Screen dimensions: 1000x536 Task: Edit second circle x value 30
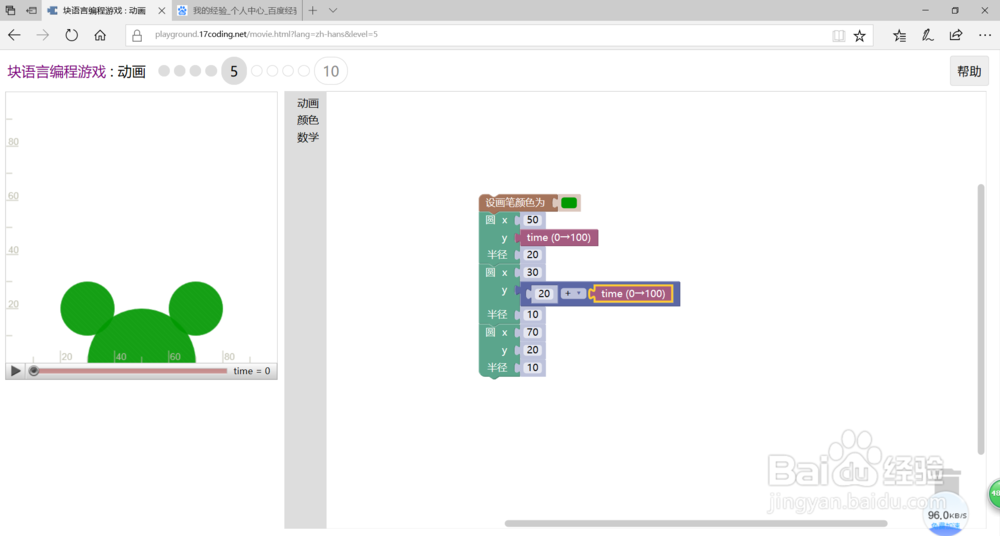533,272
